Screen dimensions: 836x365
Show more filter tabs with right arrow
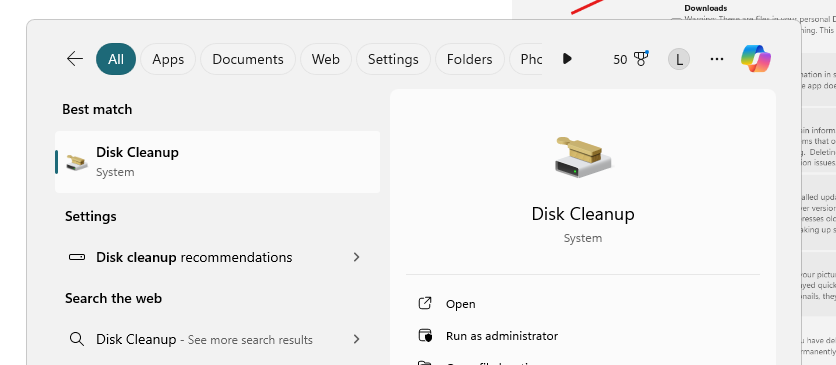point(567,59)
